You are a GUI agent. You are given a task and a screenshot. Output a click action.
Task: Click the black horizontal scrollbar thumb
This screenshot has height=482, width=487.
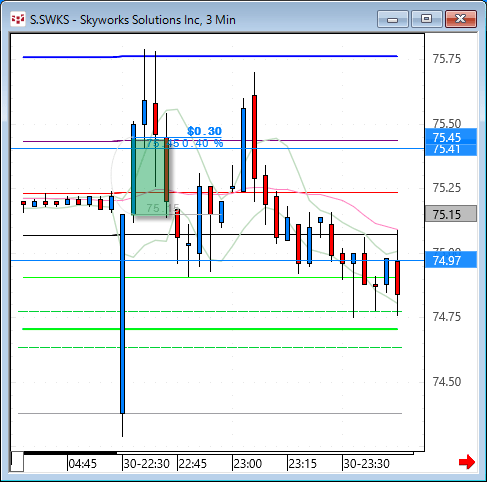coord(70,453)
